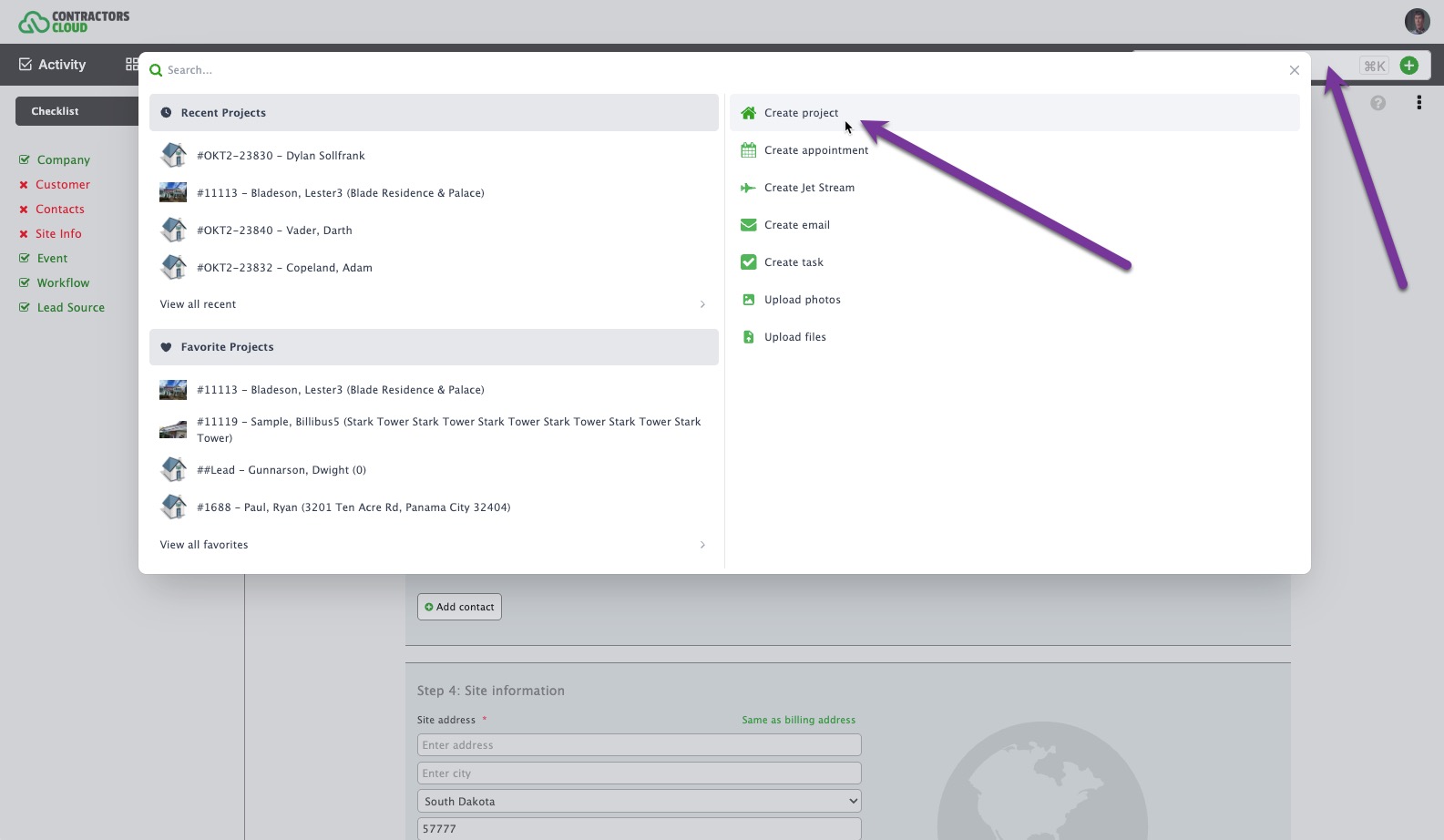
Task: Click house icon for Vader, Darth project
Action: (173, 230)
